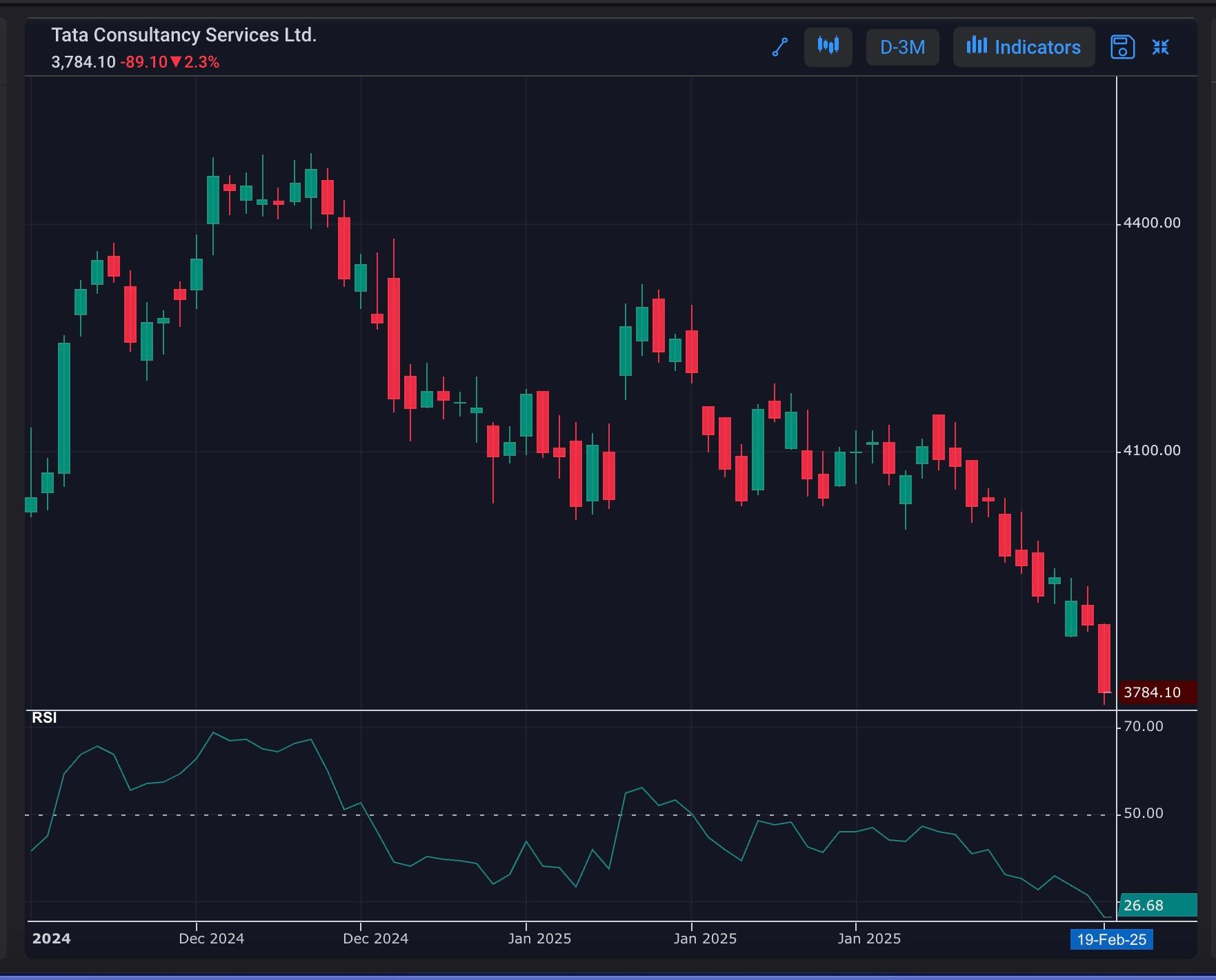1216x980 pixels.
Task: Open the Indicators panel
Action: [1024, 47]
